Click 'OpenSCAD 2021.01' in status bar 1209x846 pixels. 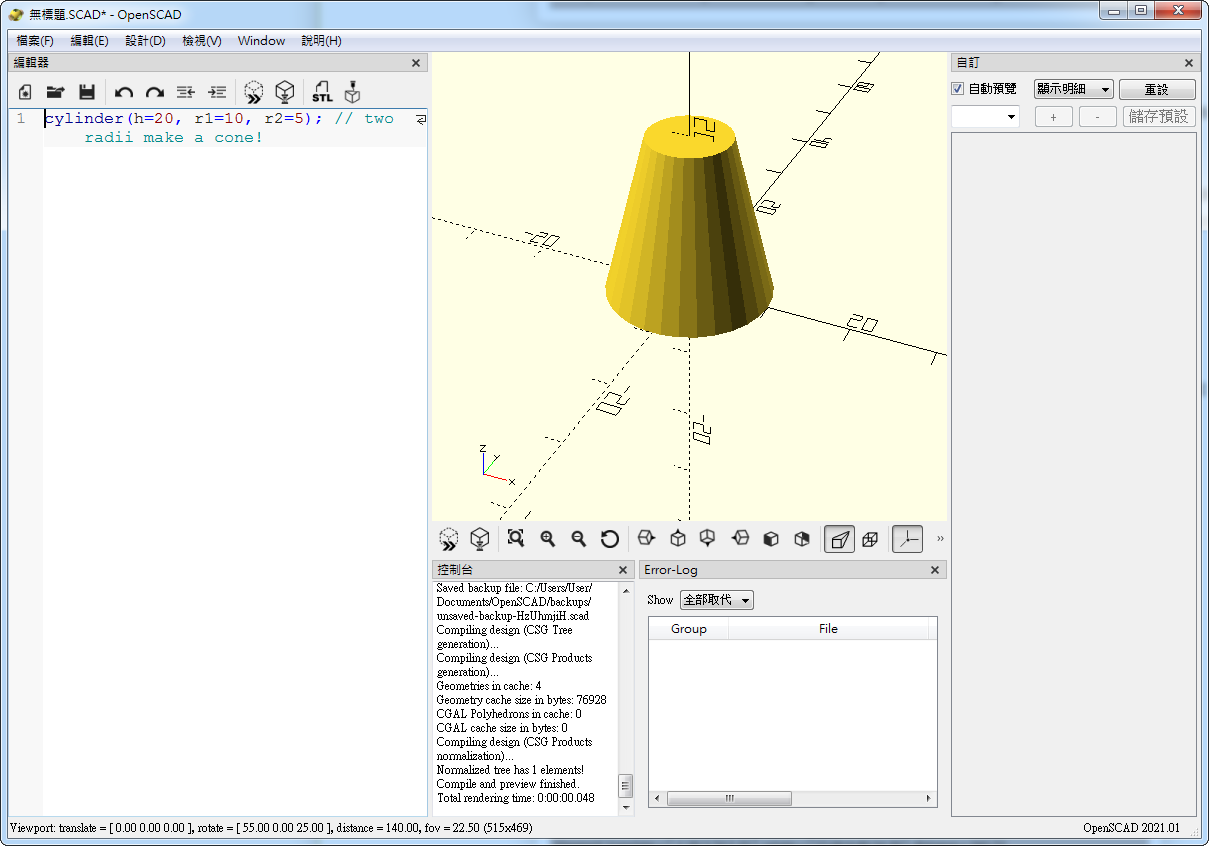click(x=1131, y=828)
